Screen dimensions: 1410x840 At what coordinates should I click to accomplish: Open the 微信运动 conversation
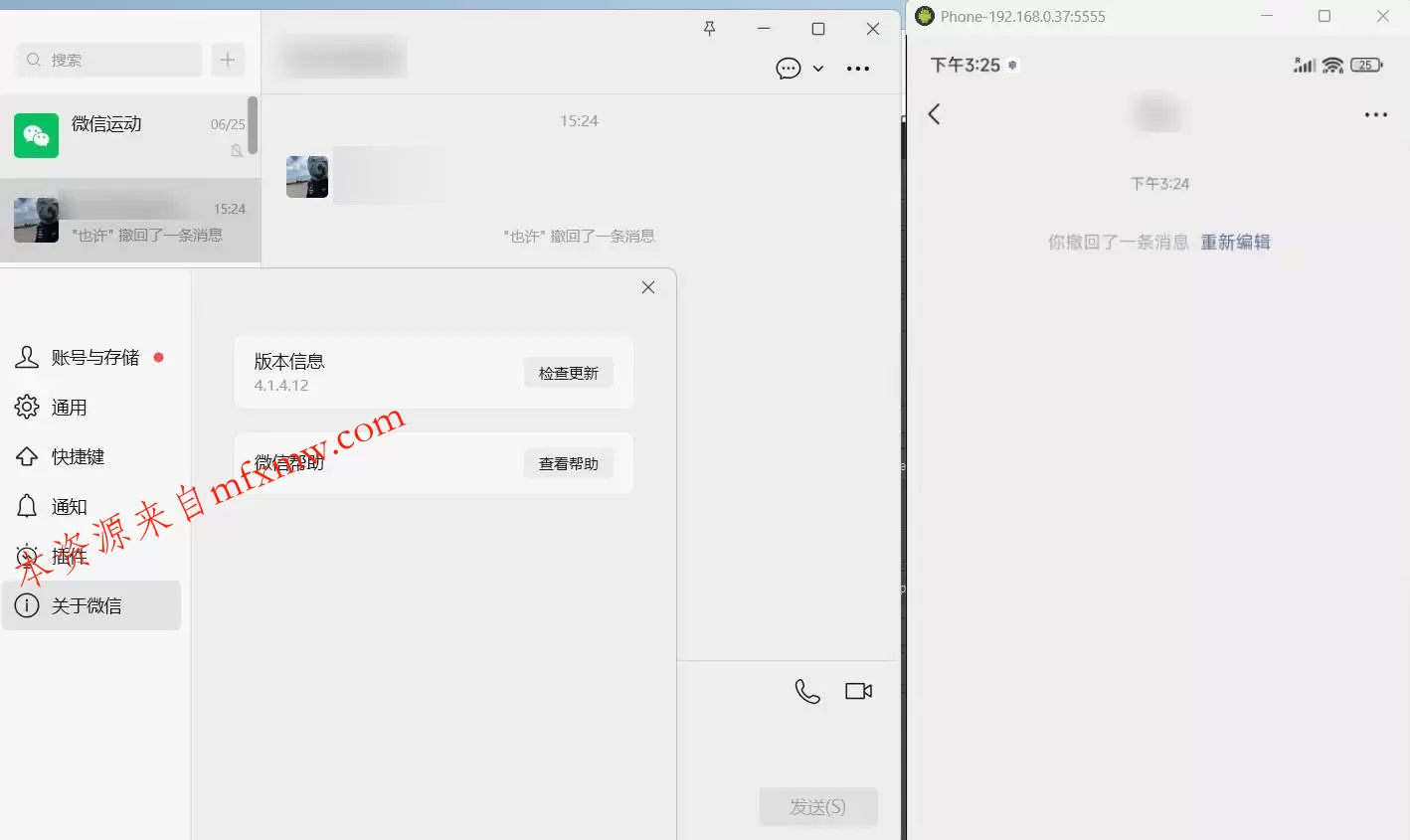point(129,136)
